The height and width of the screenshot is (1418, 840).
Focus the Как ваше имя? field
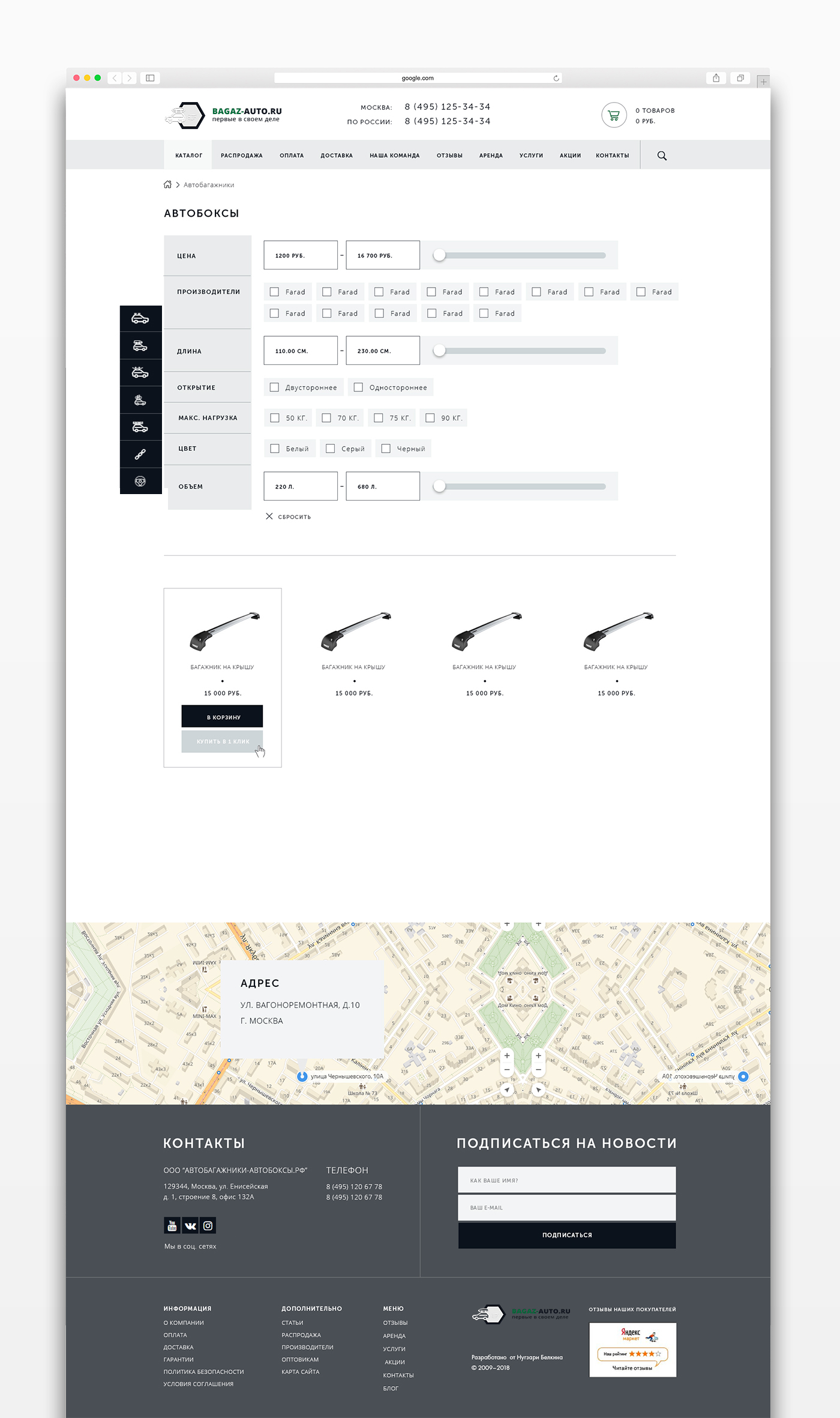click(567, 1180)
